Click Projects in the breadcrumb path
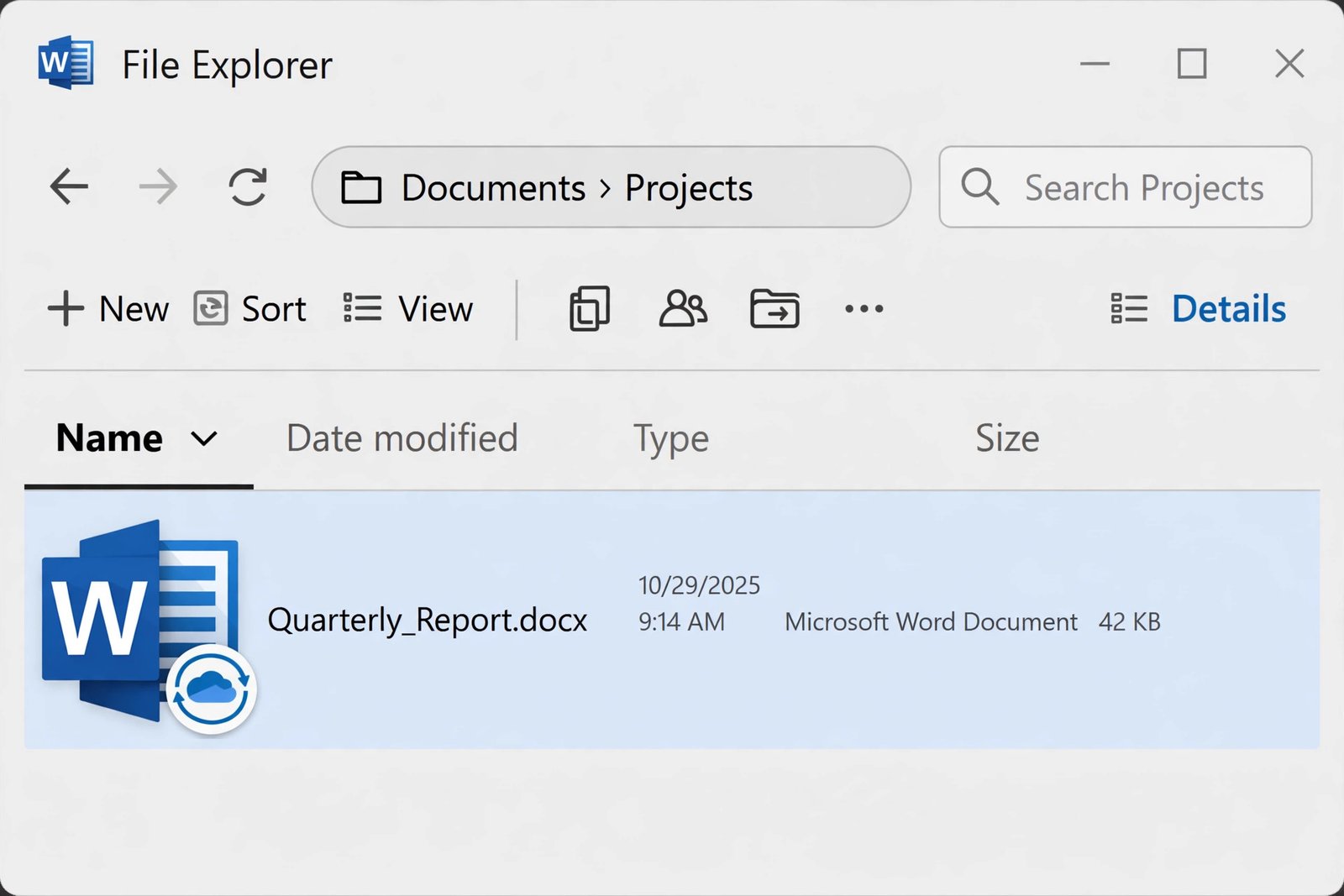 coord(689,188)
